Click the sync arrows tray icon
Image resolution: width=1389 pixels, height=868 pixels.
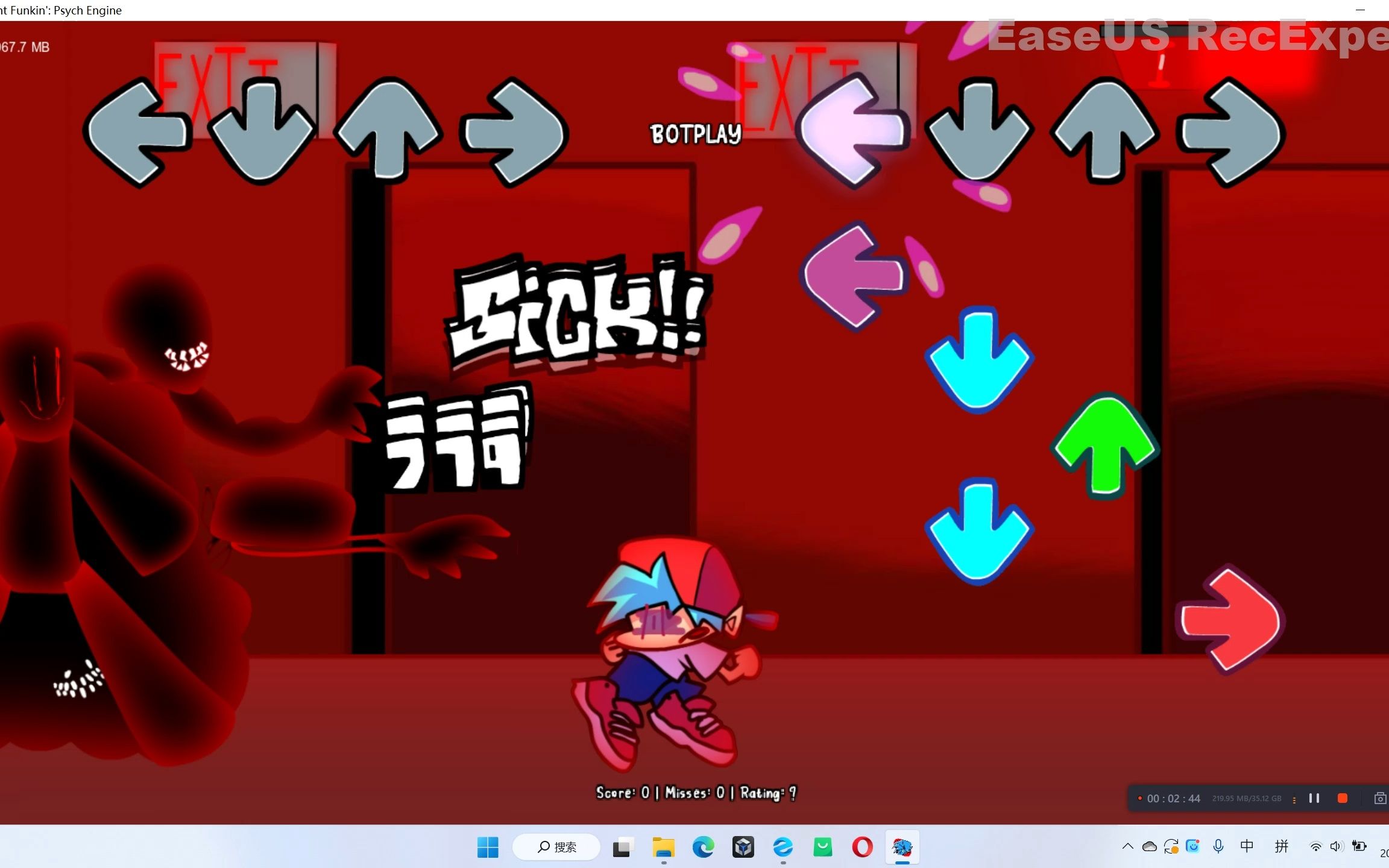tap(1171, 846)
